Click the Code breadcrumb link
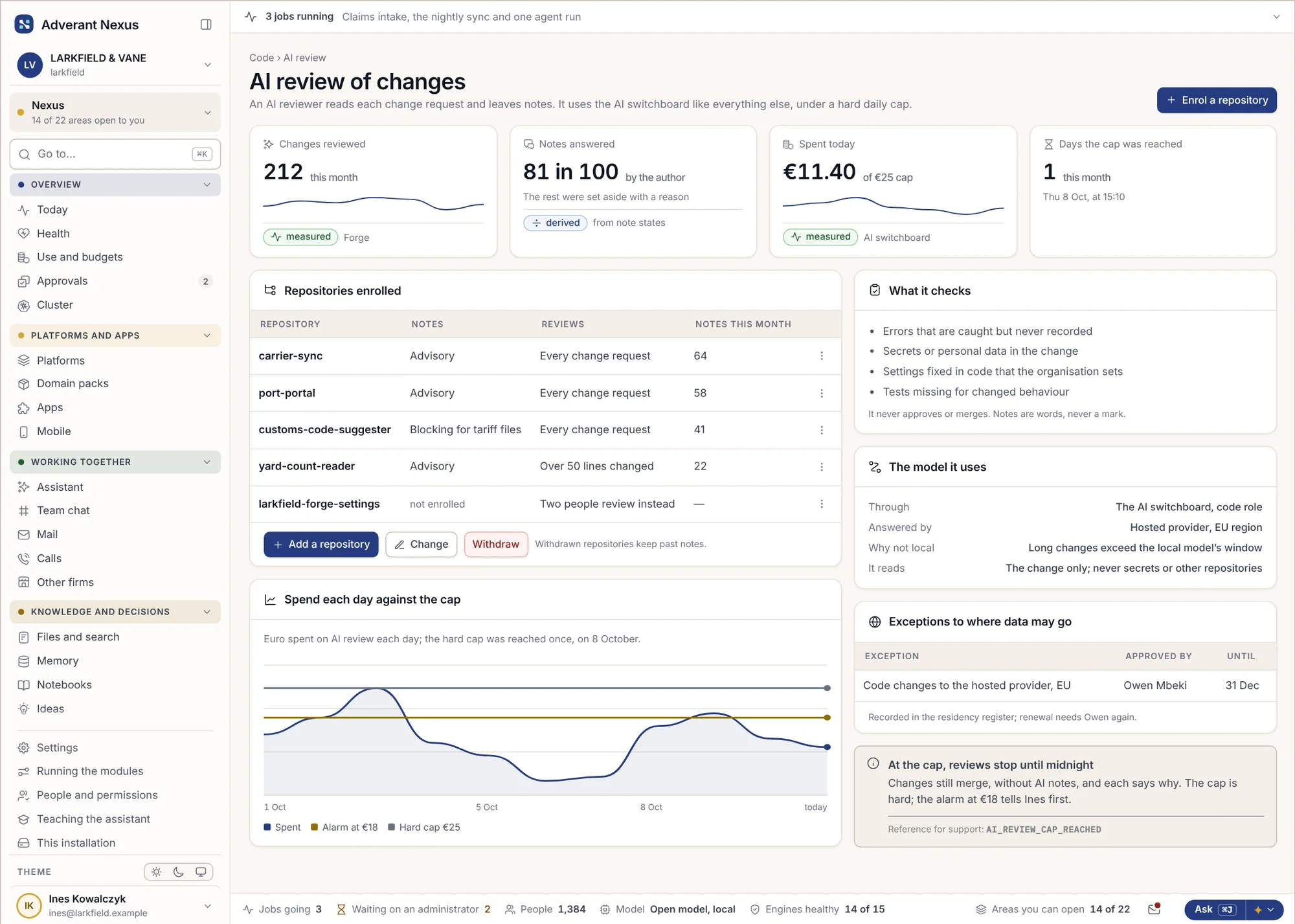Screen dimensions: 1295x924 tap(262, 58)
